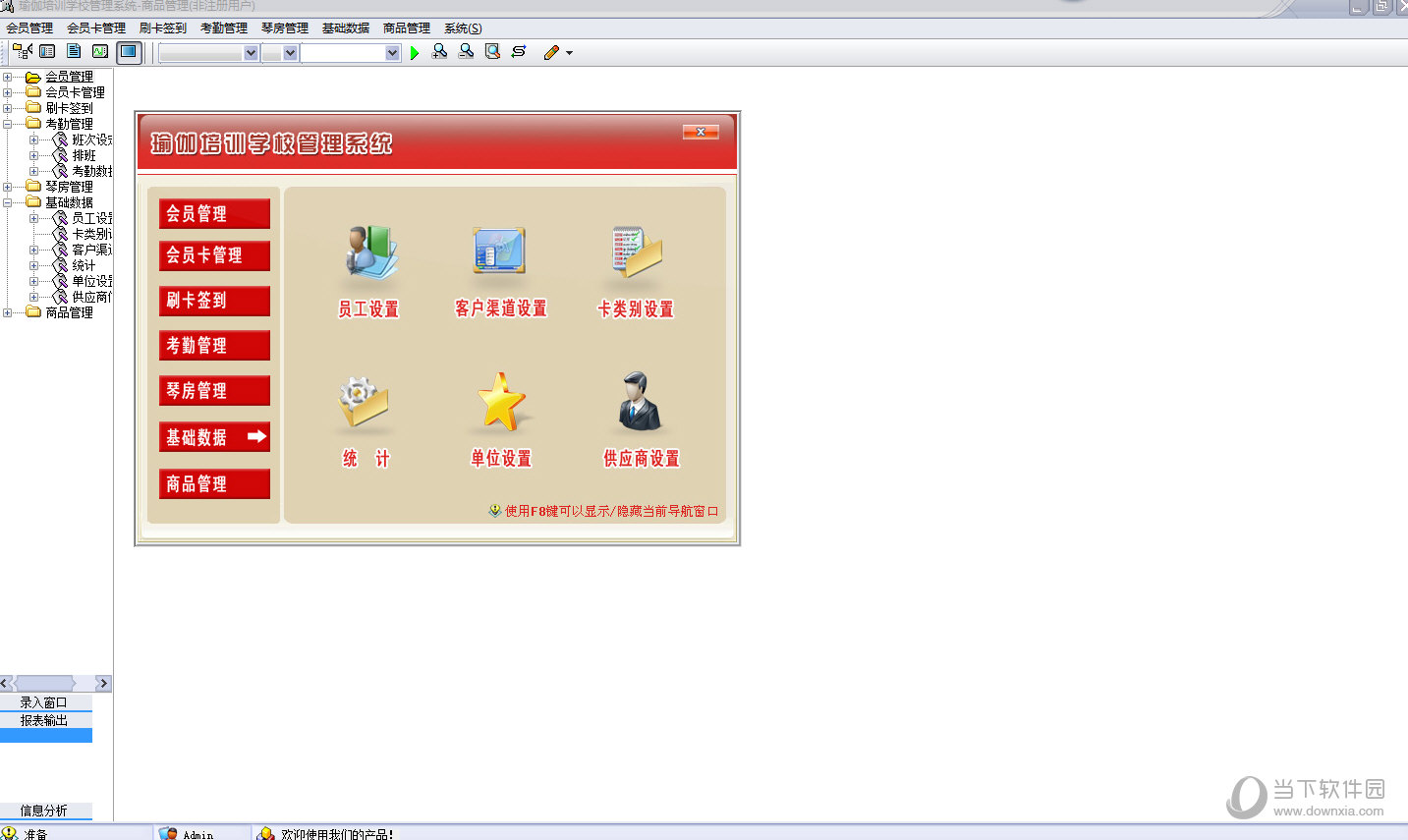The image size is (1408, 840).
Task: Click the tree scrollbar's right arrow
Action: point(102,683)
